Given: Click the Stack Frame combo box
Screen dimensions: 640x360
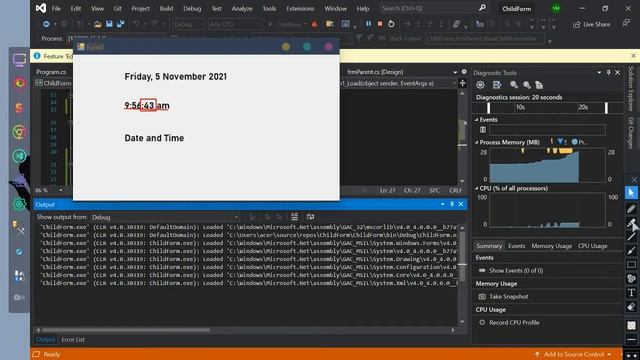Looking at the screenshot, I should [x=485, y=38].
